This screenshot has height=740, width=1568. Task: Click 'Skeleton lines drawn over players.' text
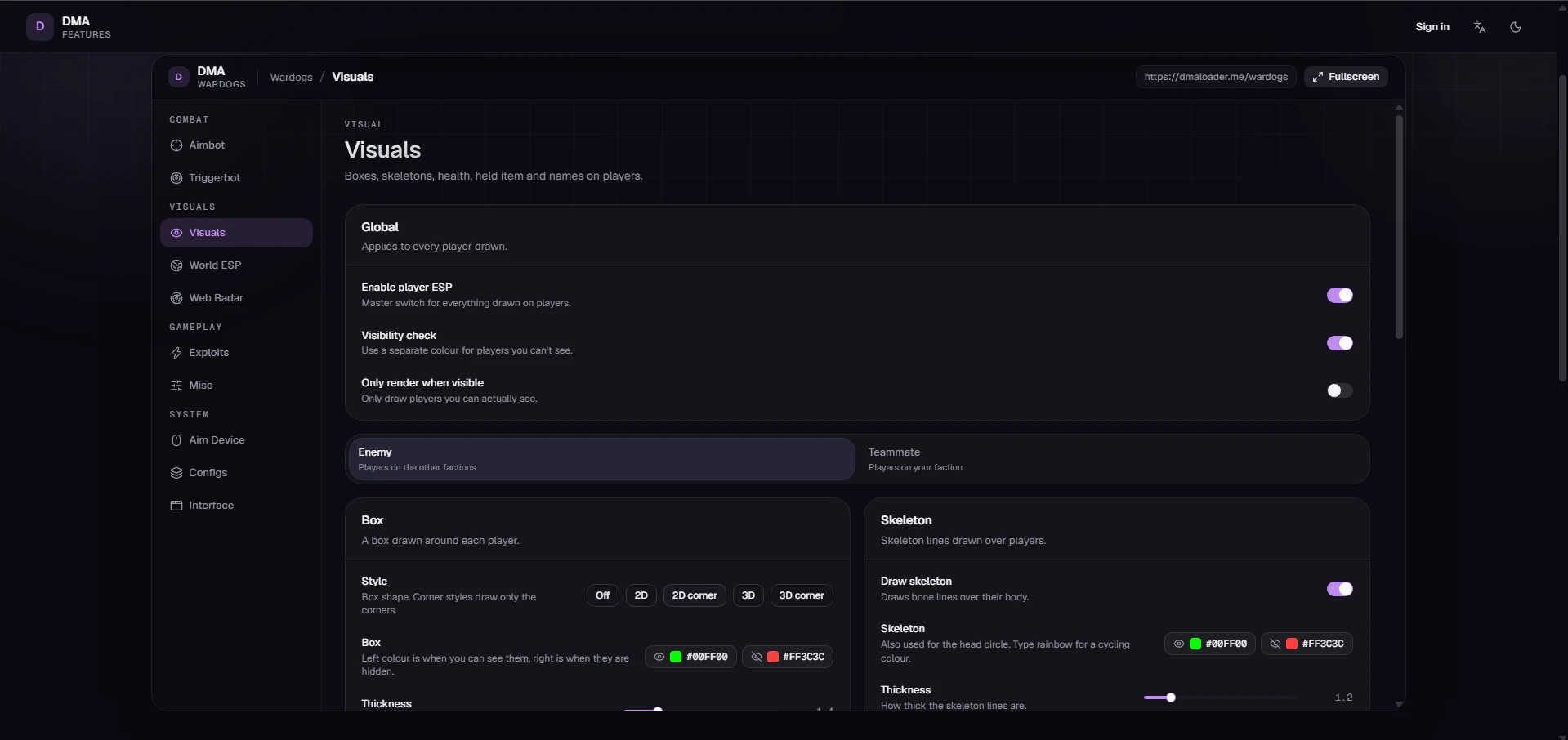click(963, 541)
